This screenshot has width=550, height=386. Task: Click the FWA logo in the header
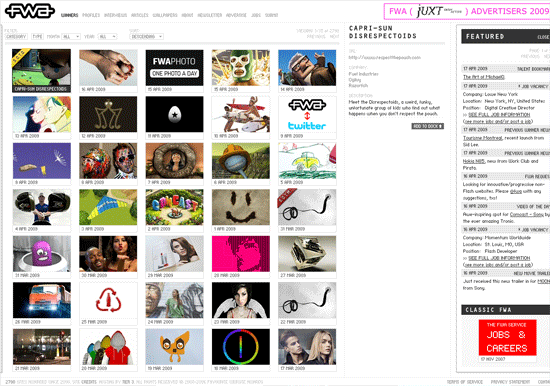pos(30,11)
